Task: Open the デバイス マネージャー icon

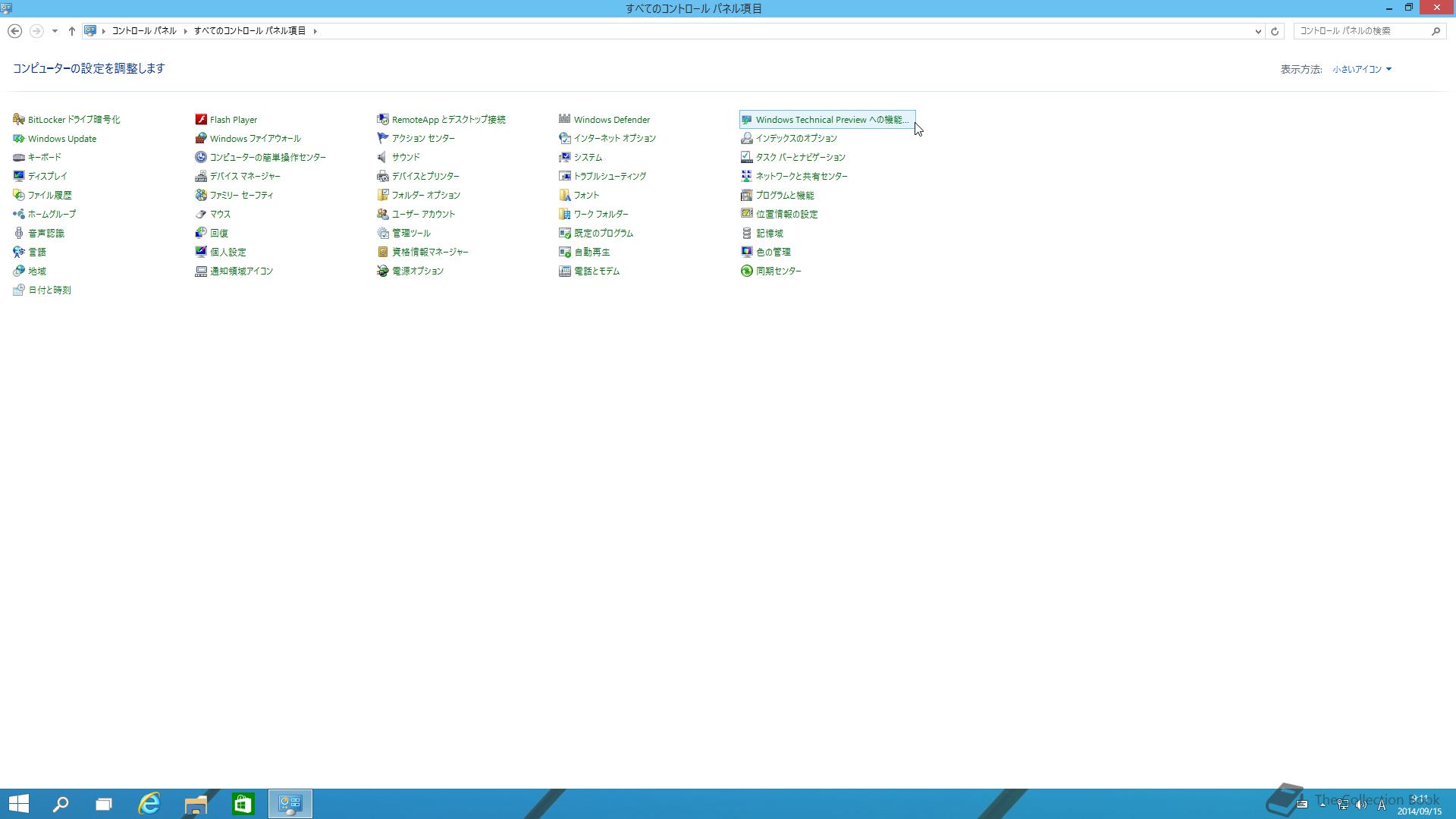Action: 201,176
